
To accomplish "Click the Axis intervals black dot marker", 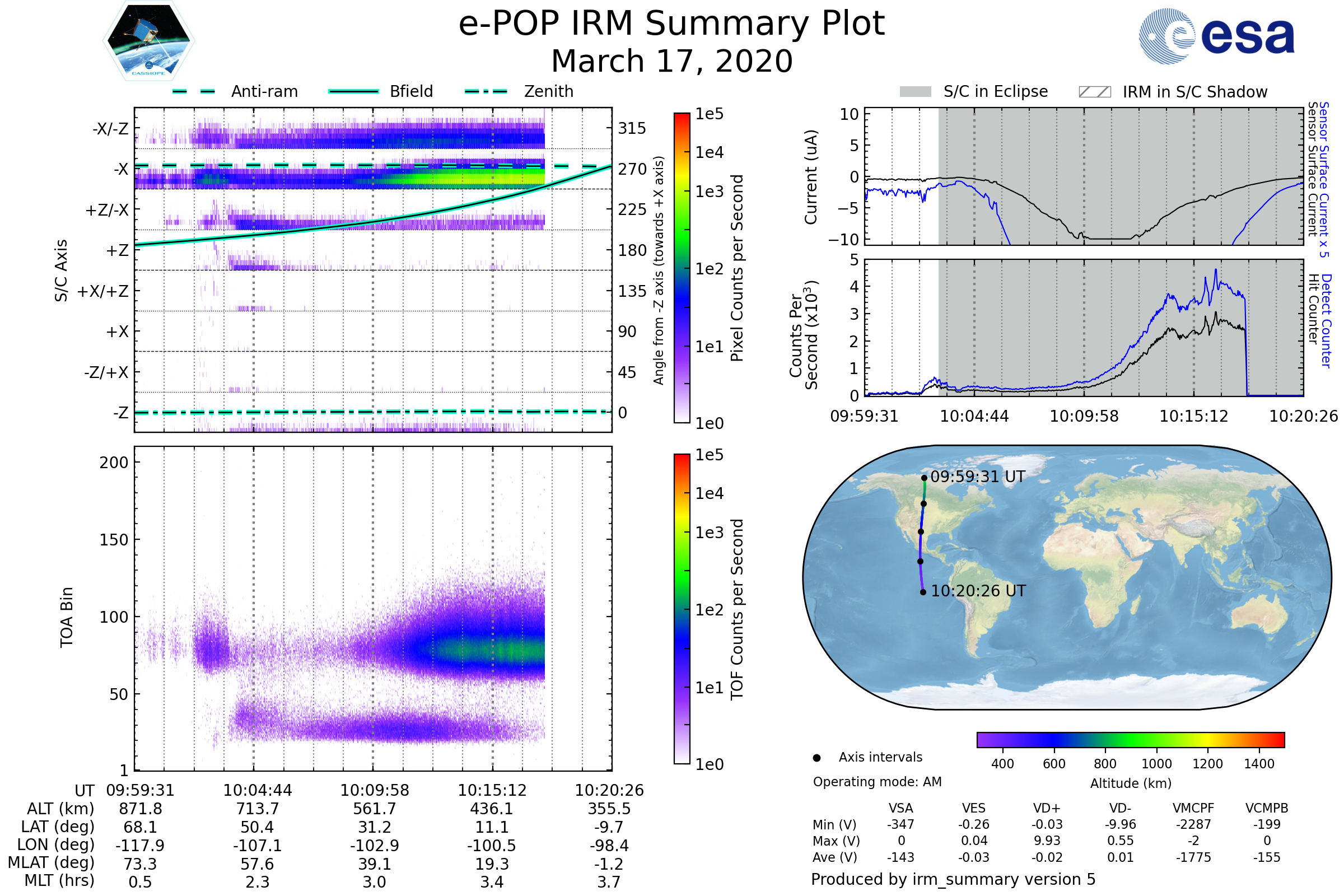I will [816, 758].
